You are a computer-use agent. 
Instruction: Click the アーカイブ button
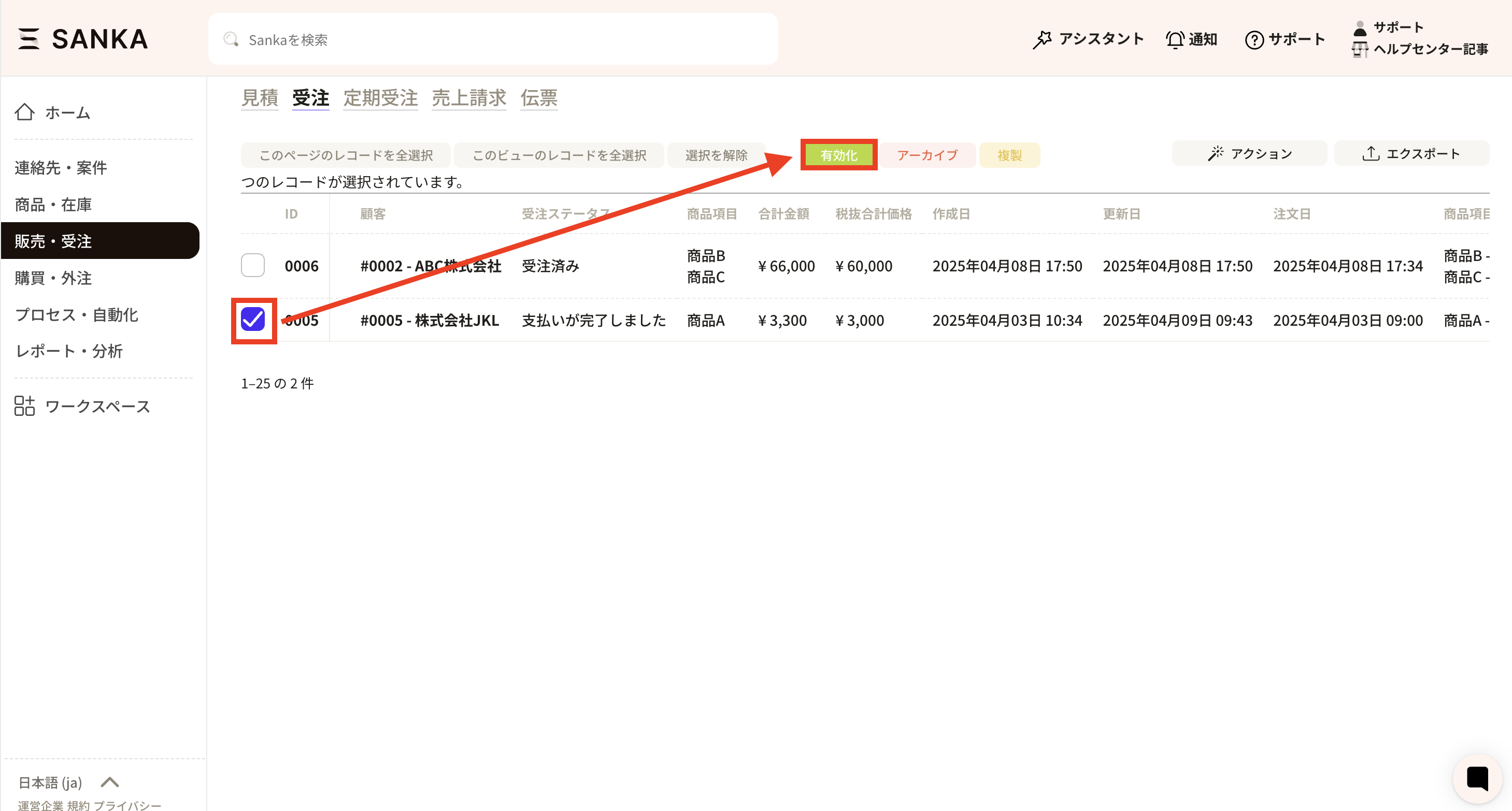click(x=927, y=155)
